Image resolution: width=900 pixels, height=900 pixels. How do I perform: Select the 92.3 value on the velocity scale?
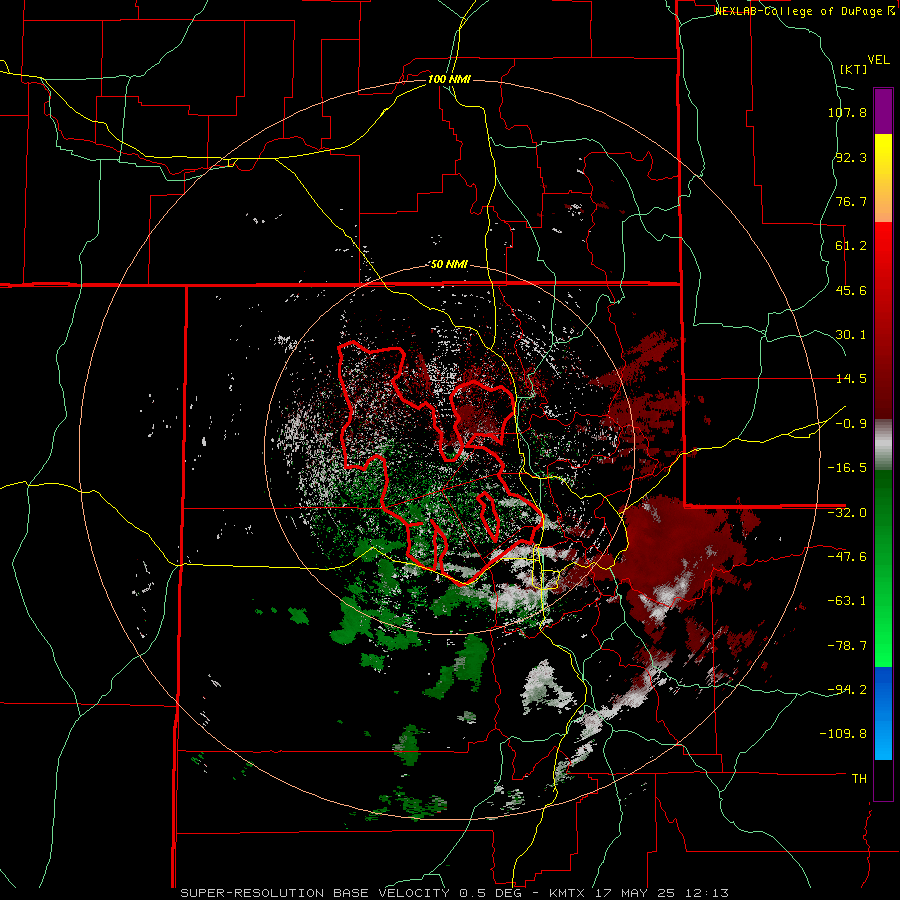click(x=851, y=157)
